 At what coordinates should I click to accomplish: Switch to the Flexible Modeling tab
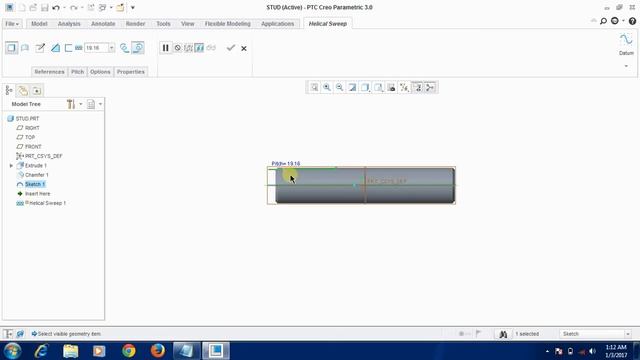click(227, 24)
